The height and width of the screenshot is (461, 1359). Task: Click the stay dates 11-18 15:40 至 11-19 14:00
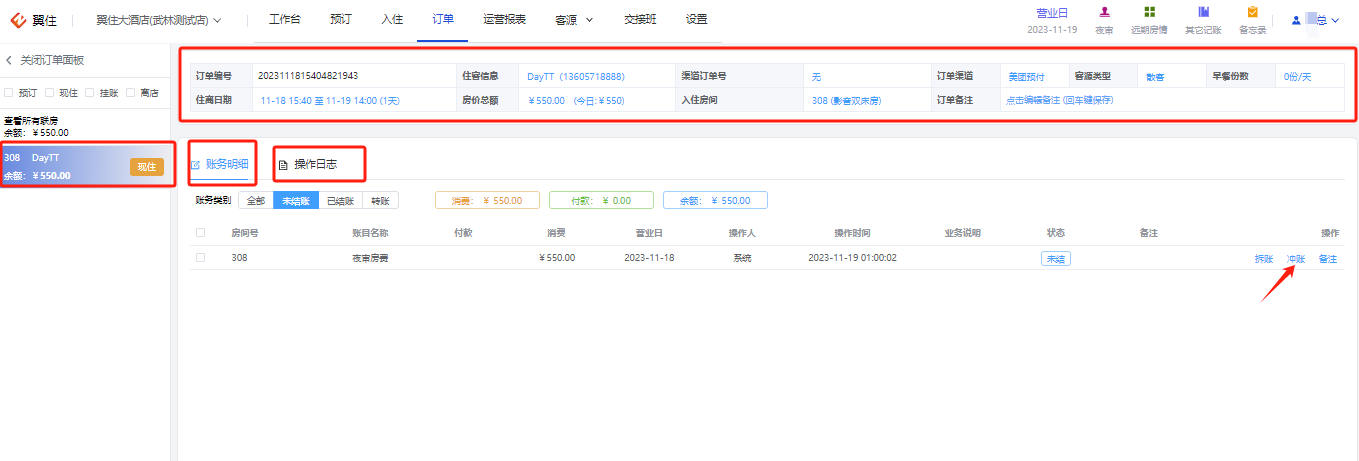pyautogui.click(x=330, y=100)
